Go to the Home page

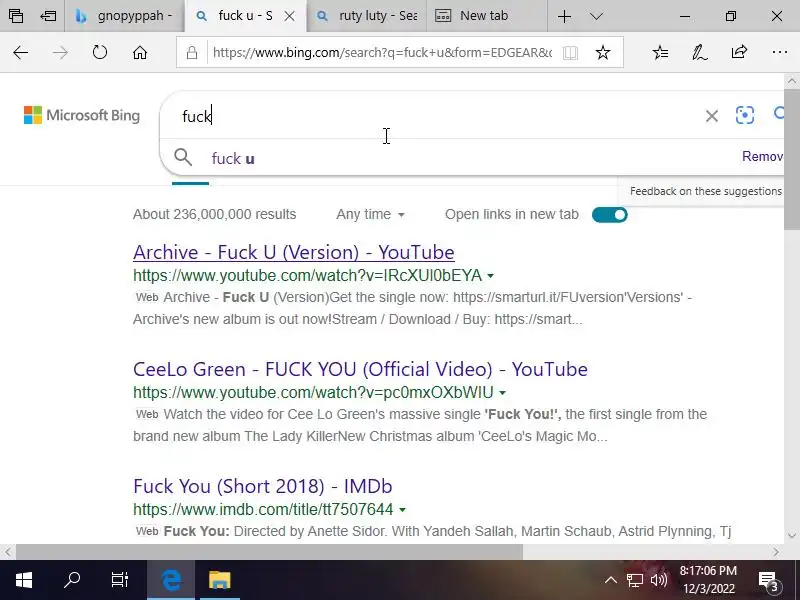pyautogui.click(x=140, y=52)
